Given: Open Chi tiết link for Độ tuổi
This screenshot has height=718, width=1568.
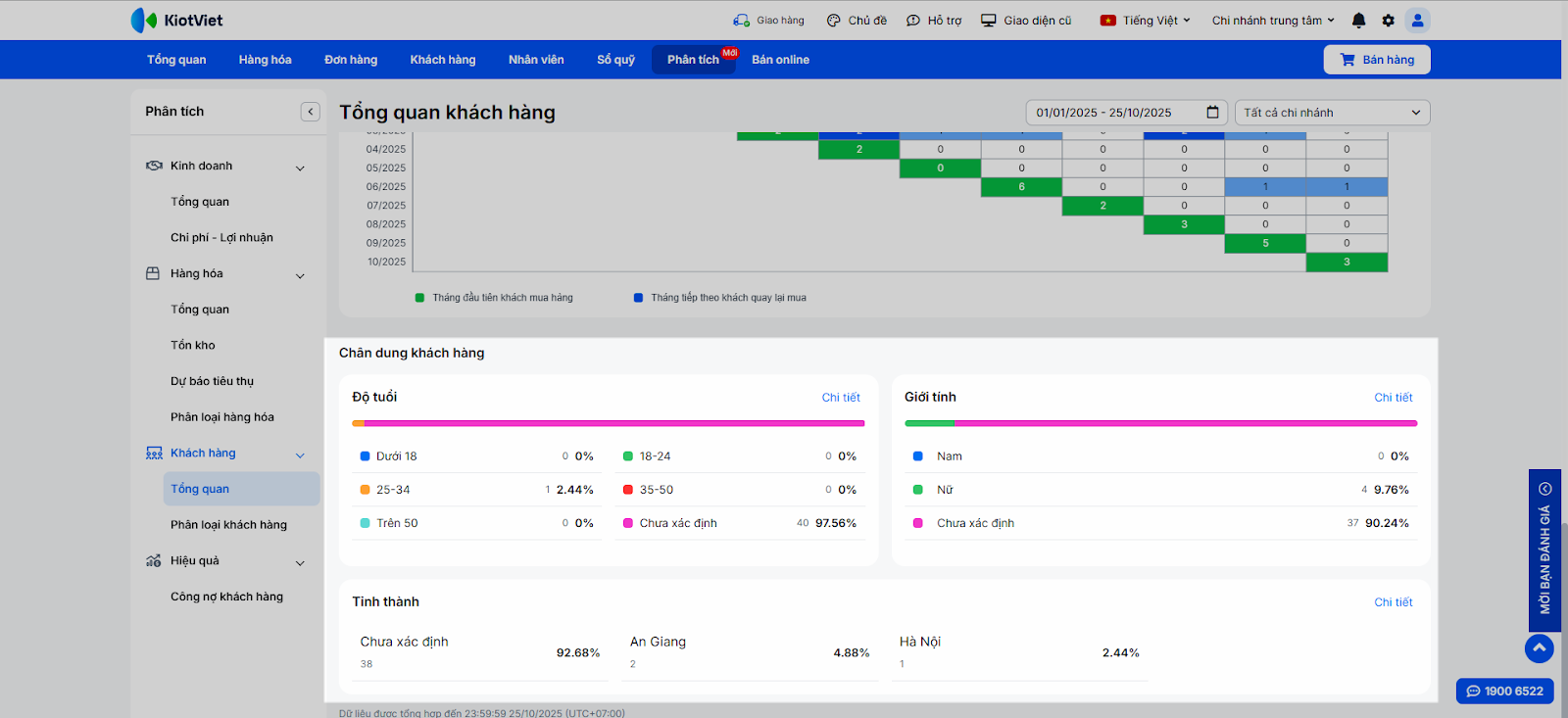Looking at the screenshot, I should [840, 398].
